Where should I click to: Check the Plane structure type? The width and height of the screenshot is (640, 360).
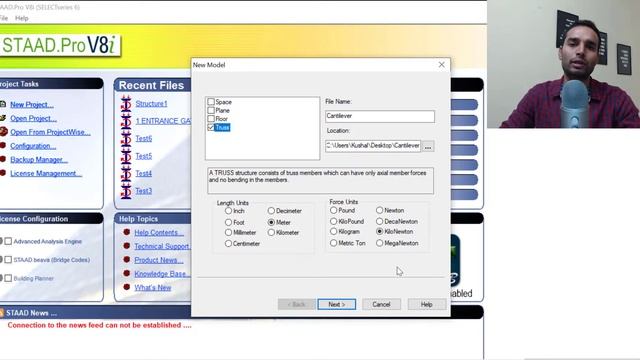pos(211,110)
